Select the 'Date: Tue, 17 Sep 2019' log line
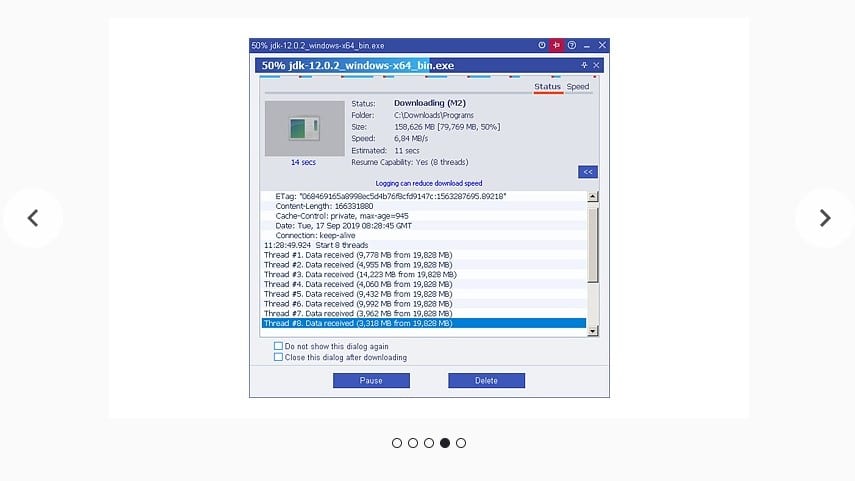This screenshot has height=481, width=855. coord(424,226)
